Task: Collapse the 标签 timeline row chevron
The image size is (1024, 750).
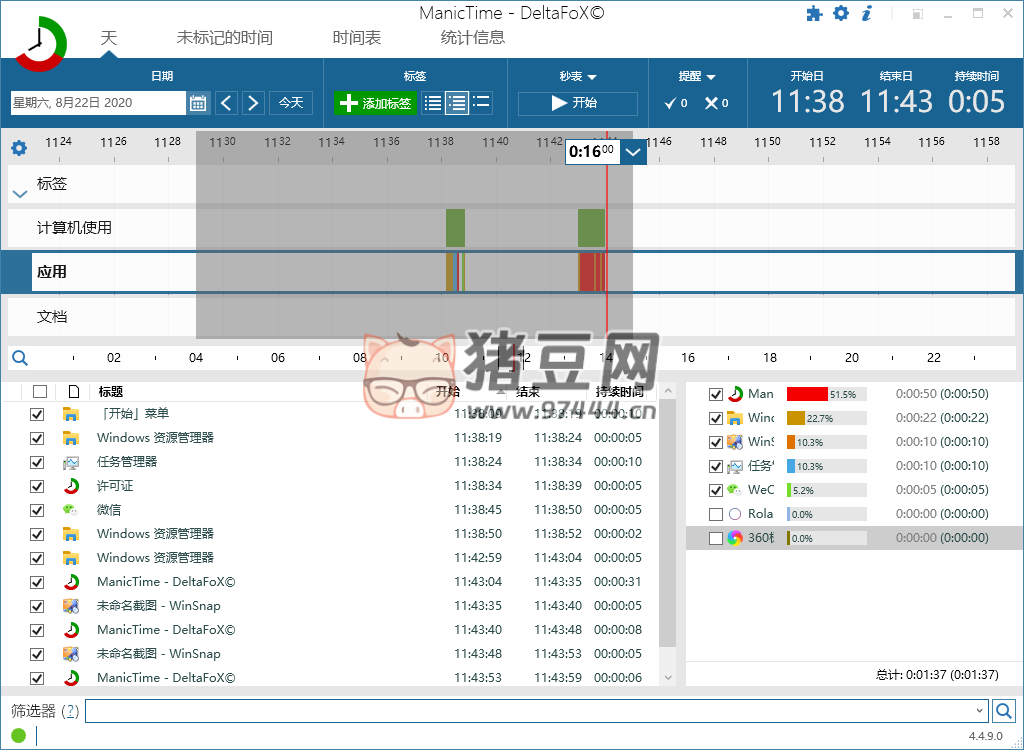Action: coord(19,194)
